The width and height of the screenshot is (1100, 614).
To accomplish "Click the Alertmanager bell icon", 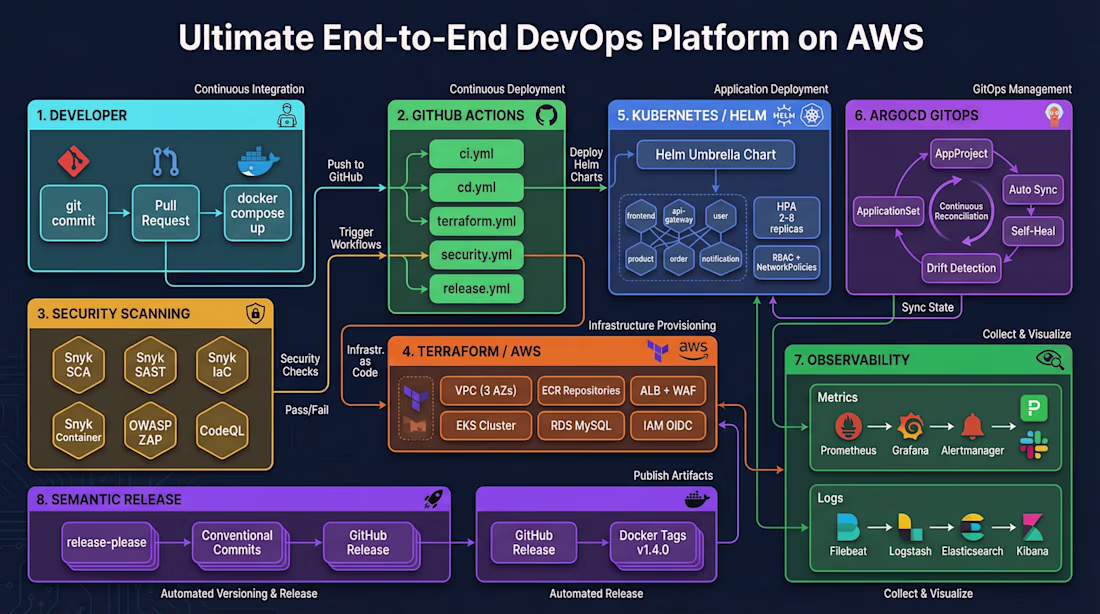I will (x=972, y=426).
